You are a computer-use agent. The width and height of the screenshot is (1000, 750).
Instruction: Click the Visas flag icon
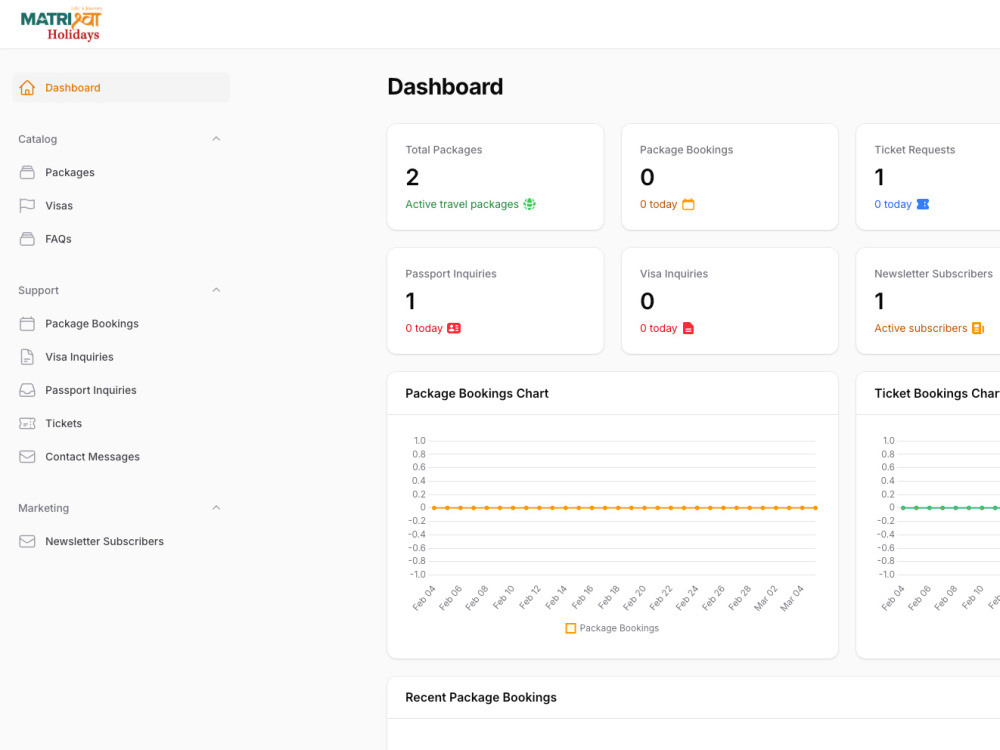coord(27,205)
